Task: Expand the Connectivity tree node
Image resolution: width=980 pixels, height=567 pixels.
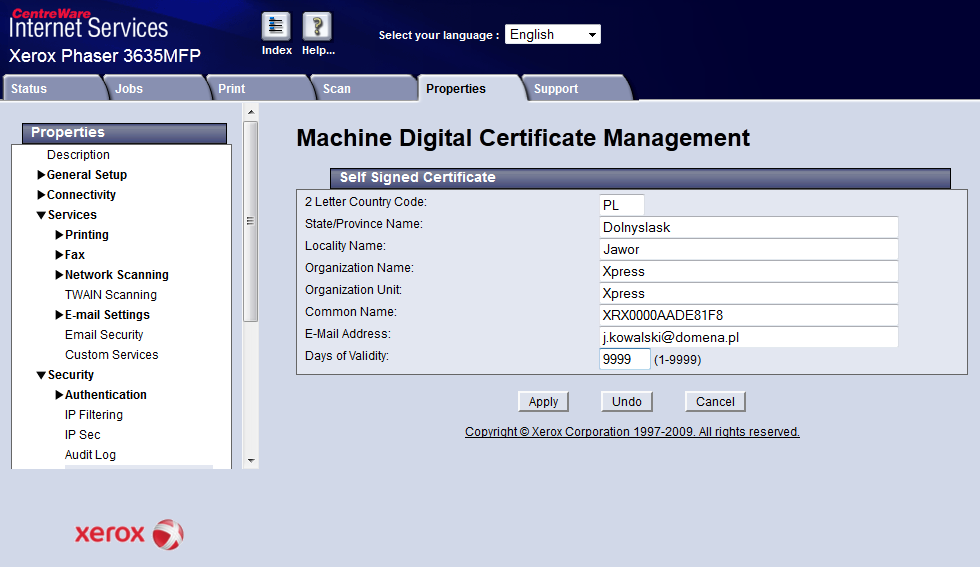Action: click(41, 194)
